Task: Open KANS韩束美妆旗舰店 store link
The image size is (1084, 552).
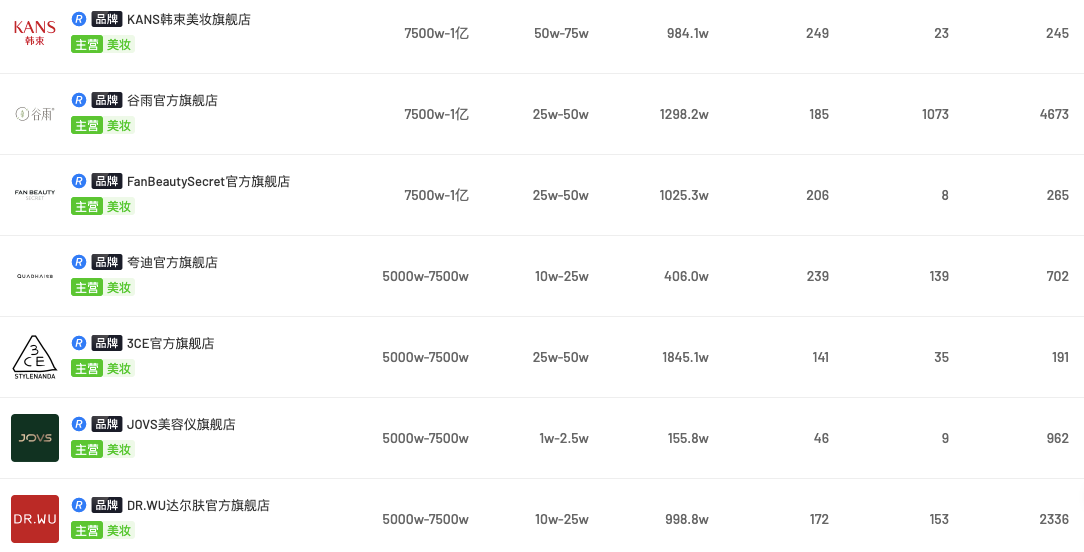Action: (189, 19)
